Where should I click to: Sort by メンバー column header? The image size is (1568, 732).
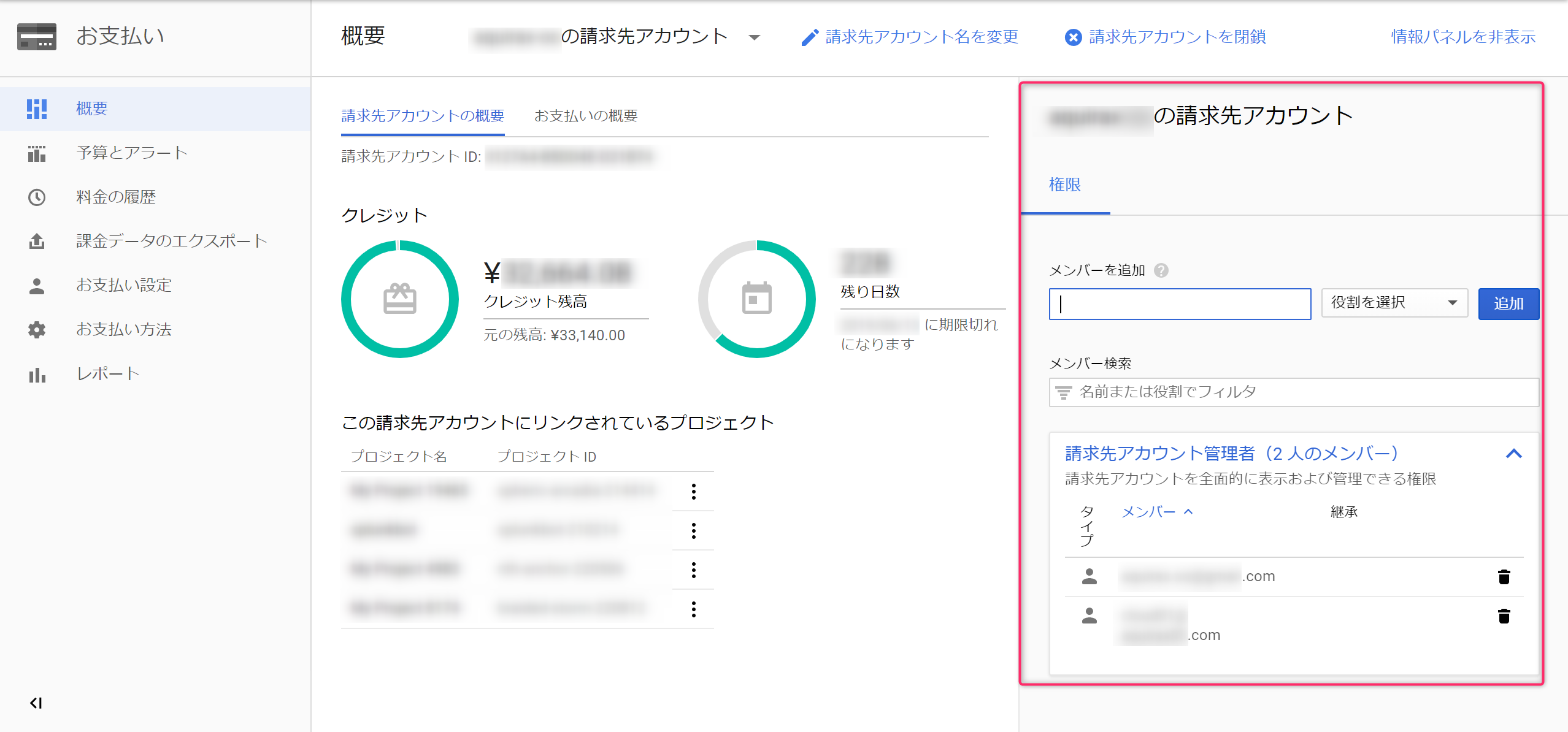(x=1157, y=512)
